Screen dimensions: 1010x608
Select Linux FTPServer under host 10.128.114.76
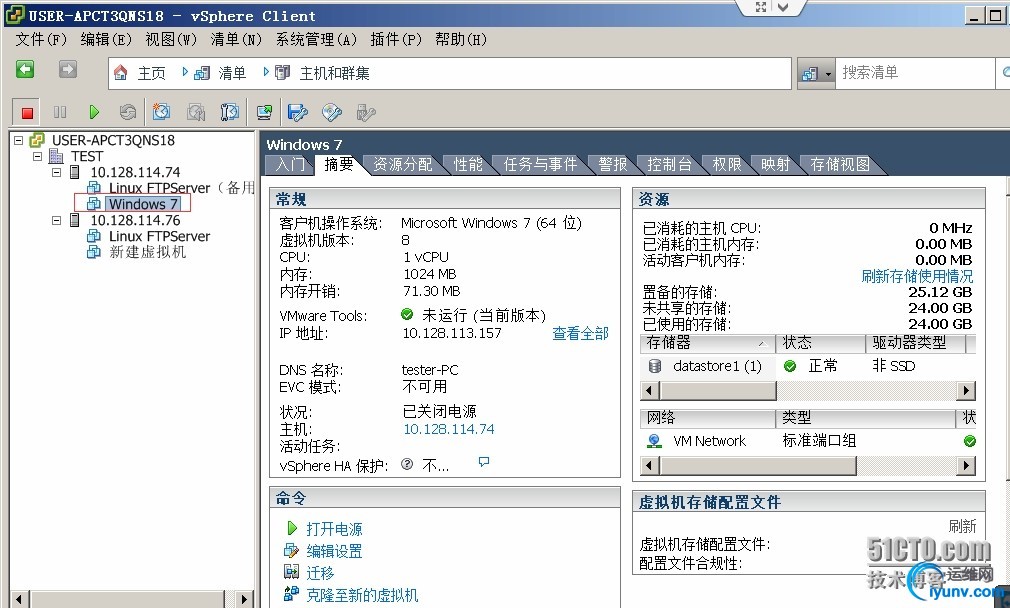click(159, 236)
